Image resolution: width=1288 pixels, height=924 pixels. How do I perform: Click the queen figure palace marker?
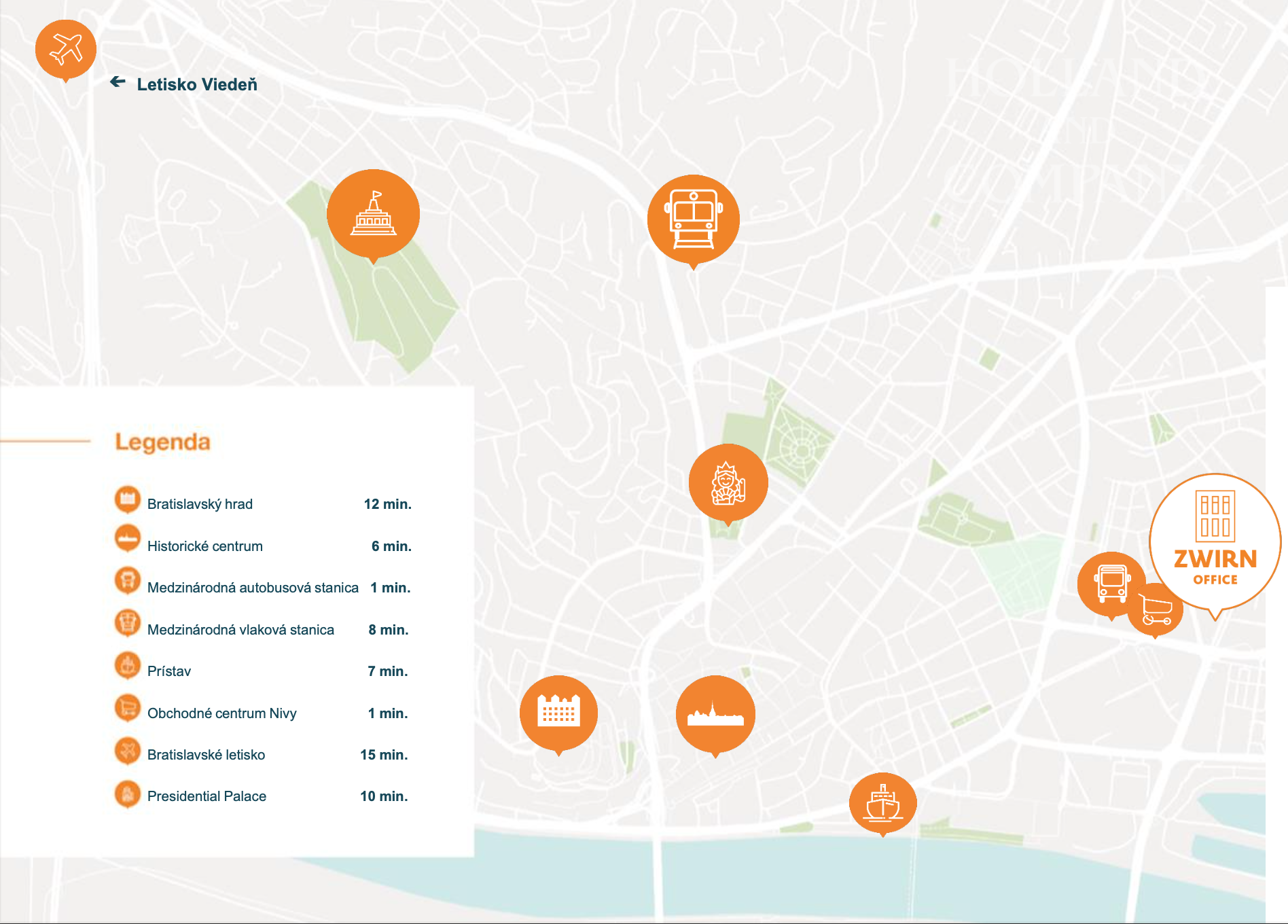pyautogui.click(x=728, y=483)
